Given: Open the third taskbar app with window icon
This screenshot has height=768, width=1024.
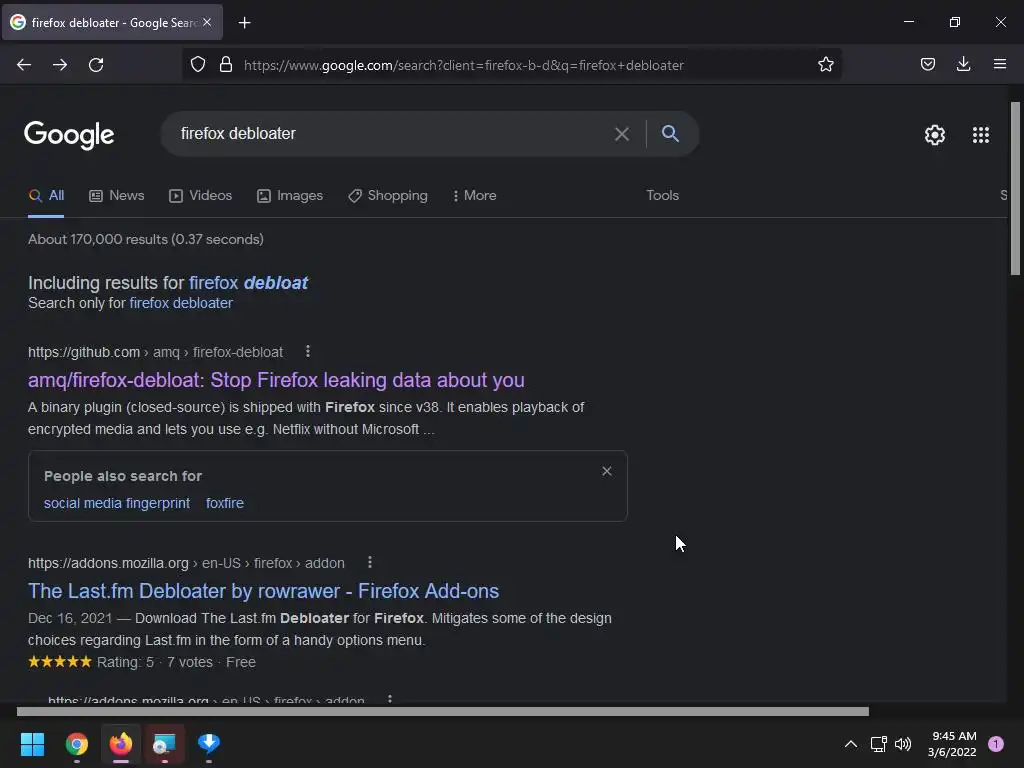Looking at the screenshot, I should 165,743.
